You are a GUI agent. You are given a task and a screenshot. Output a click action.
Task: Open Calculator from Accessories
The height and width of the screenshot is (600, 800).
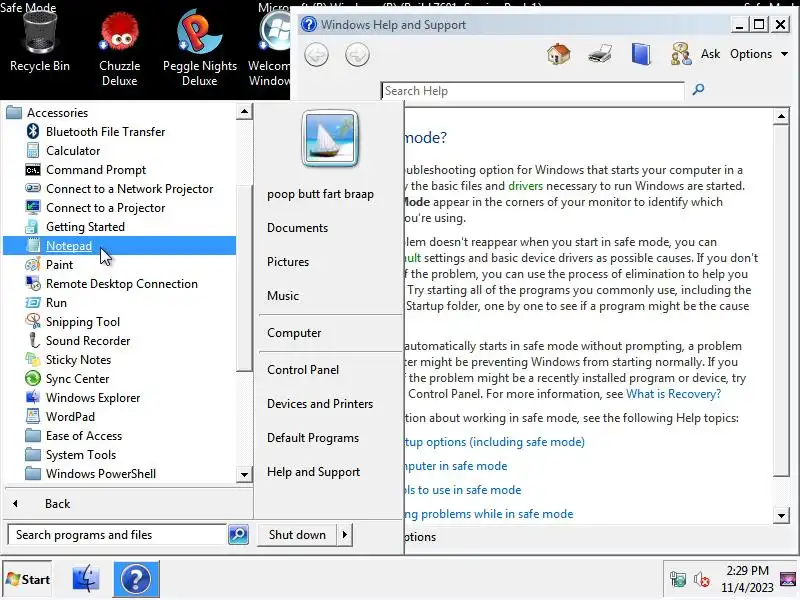coord(119,151)
